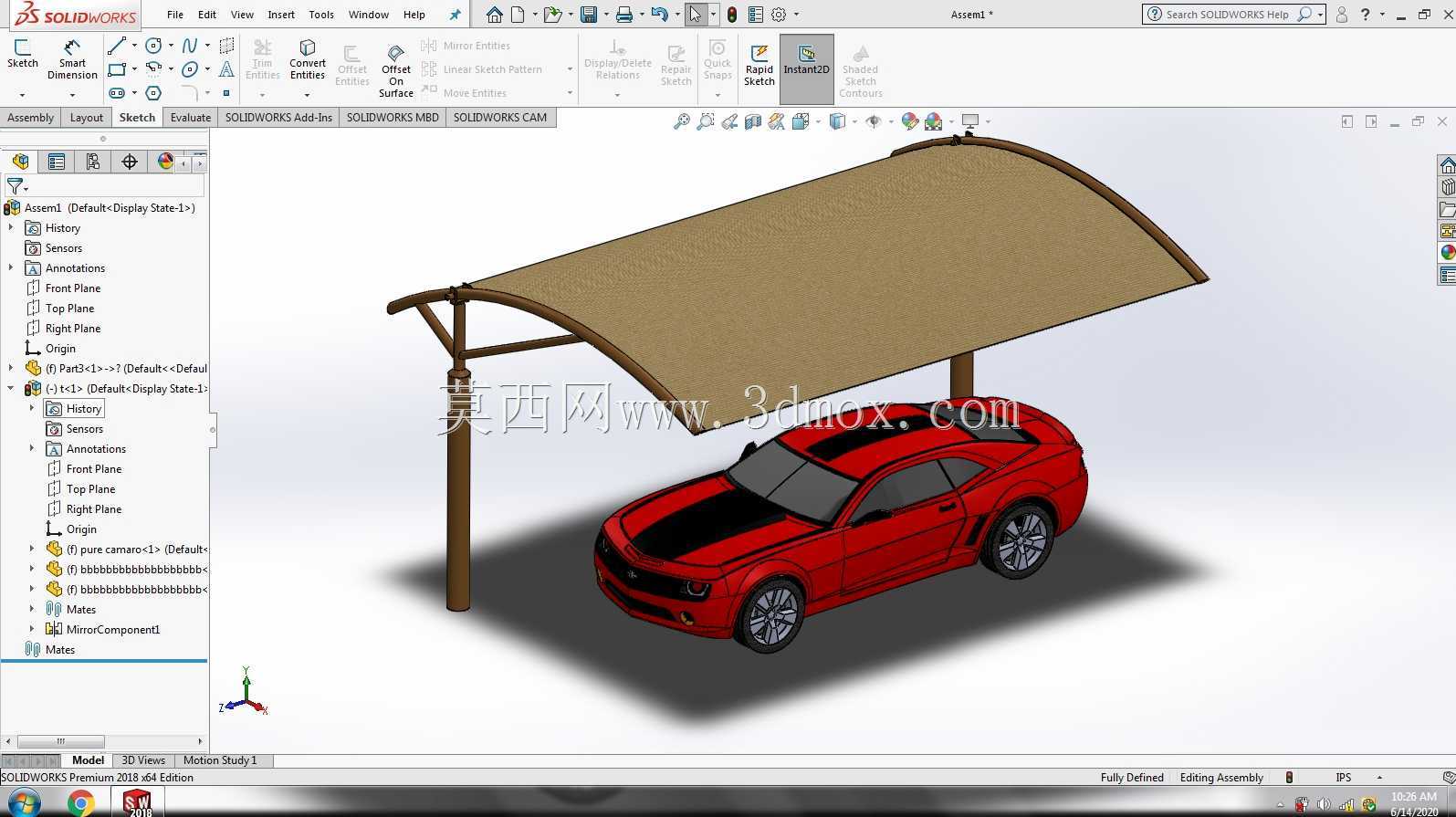Click Offset On Surface tool
This screenshot has height=817, width=1456.
(x=396, y=71)
